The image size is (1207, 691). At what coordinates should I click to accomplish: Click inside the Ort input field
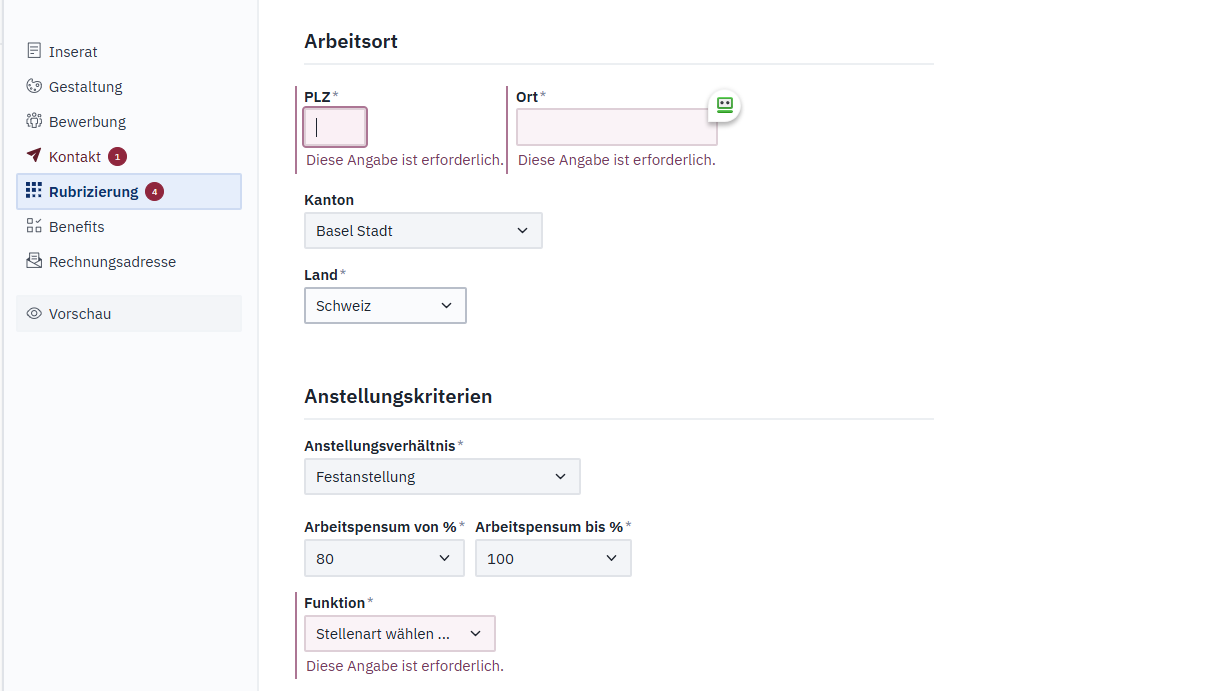pyautogui.click(x=616, y=126)
